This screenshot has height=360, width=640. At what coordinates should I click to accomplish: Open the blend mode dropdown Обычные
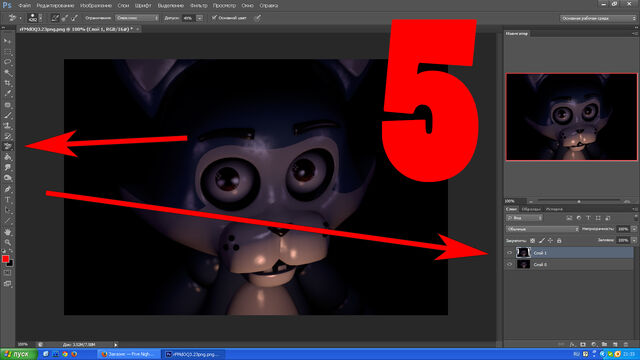click(542, 229)
